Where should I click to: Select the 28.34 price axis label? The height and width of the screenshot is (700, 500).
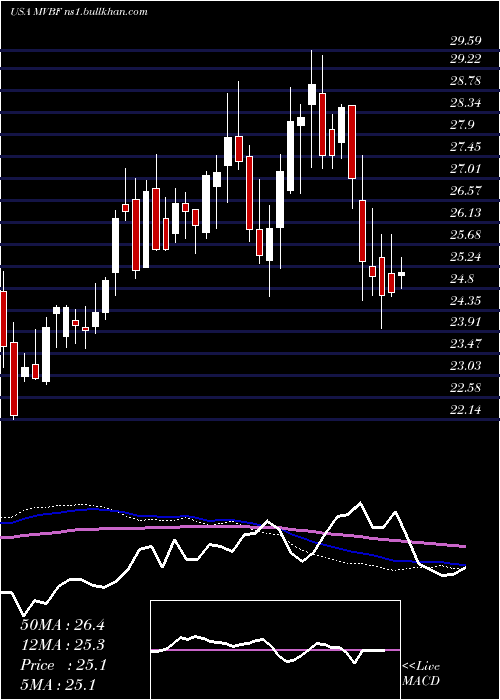pyautogui.click(x=466, y=103)
